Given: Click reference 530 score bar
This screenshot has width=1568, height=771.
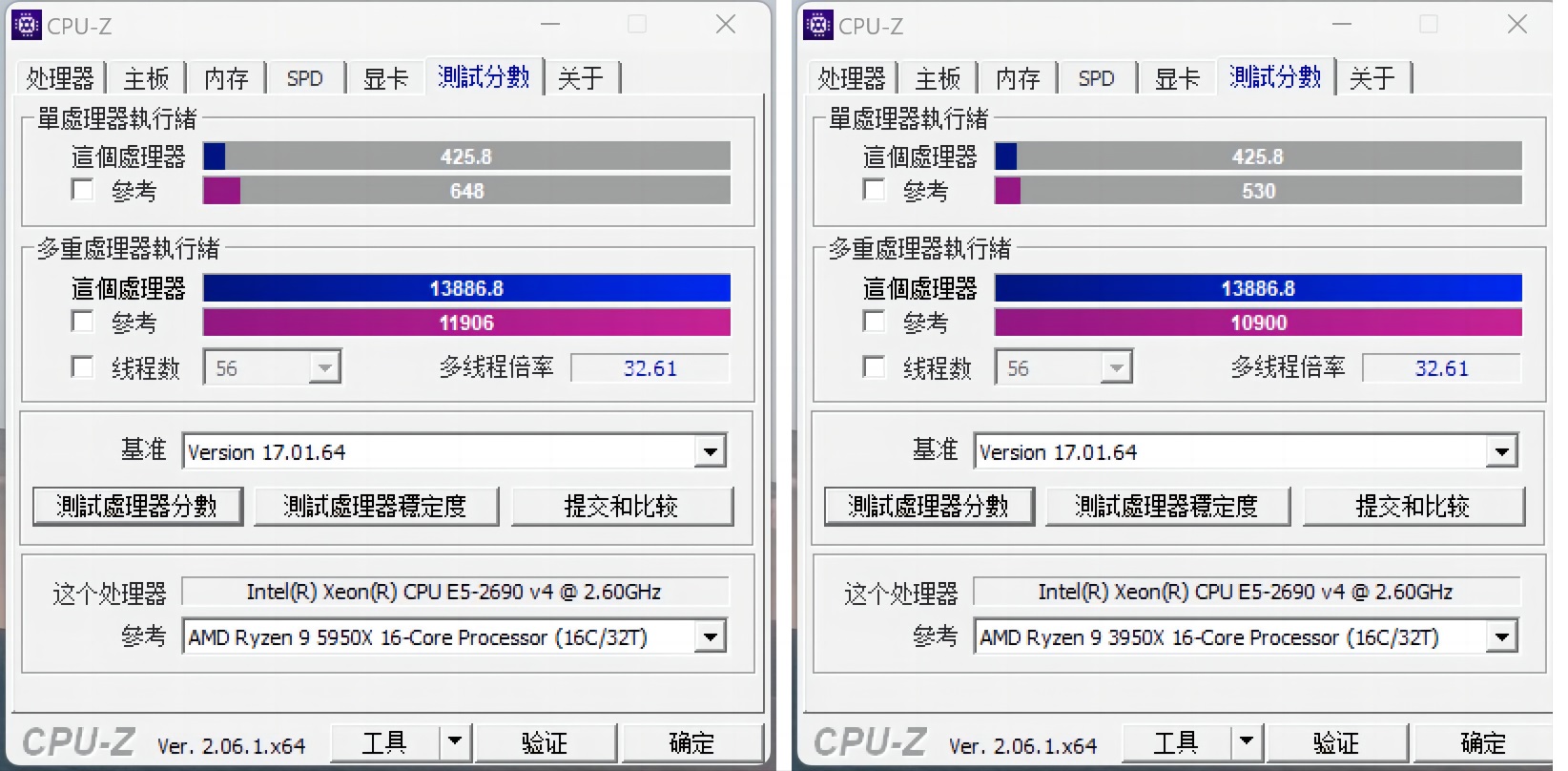Looking at the screenshot, I should point(1258,191).
